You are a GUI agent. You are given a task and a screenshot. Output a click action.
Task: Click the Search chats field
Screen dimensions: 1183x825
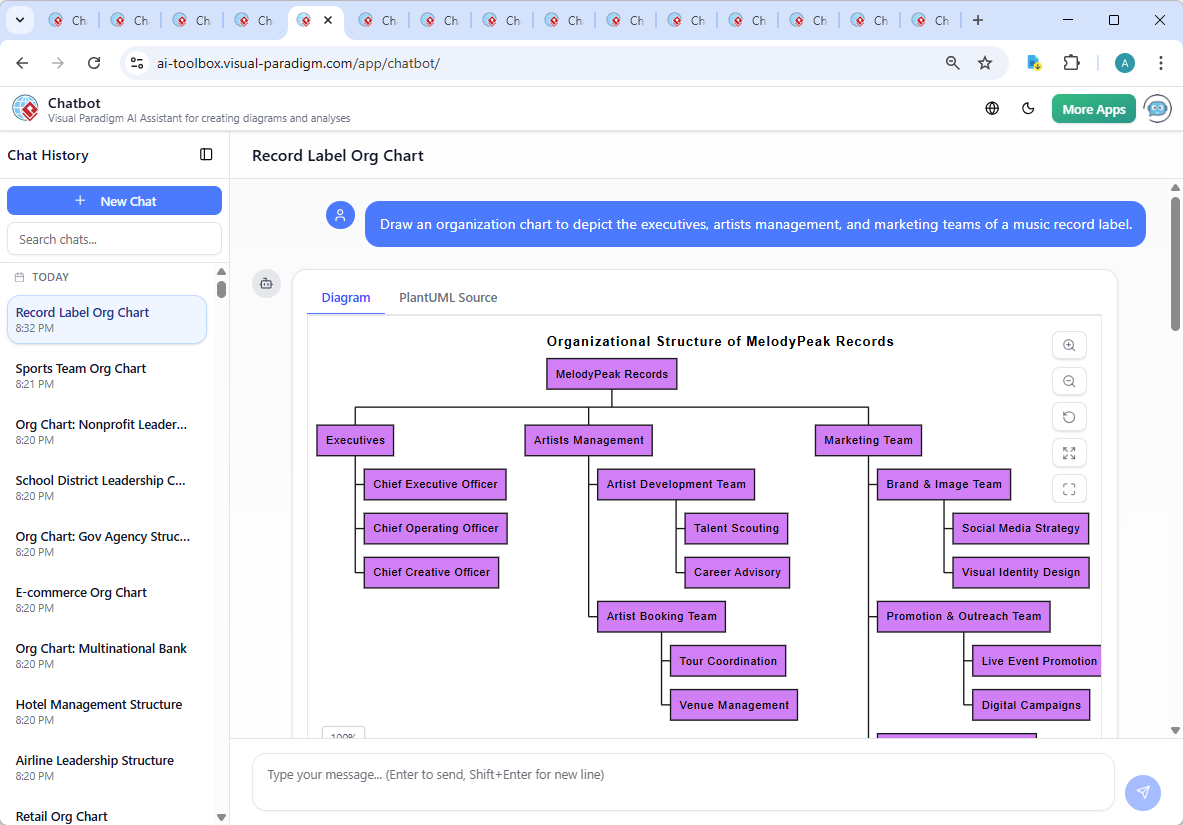click(114, 238)
